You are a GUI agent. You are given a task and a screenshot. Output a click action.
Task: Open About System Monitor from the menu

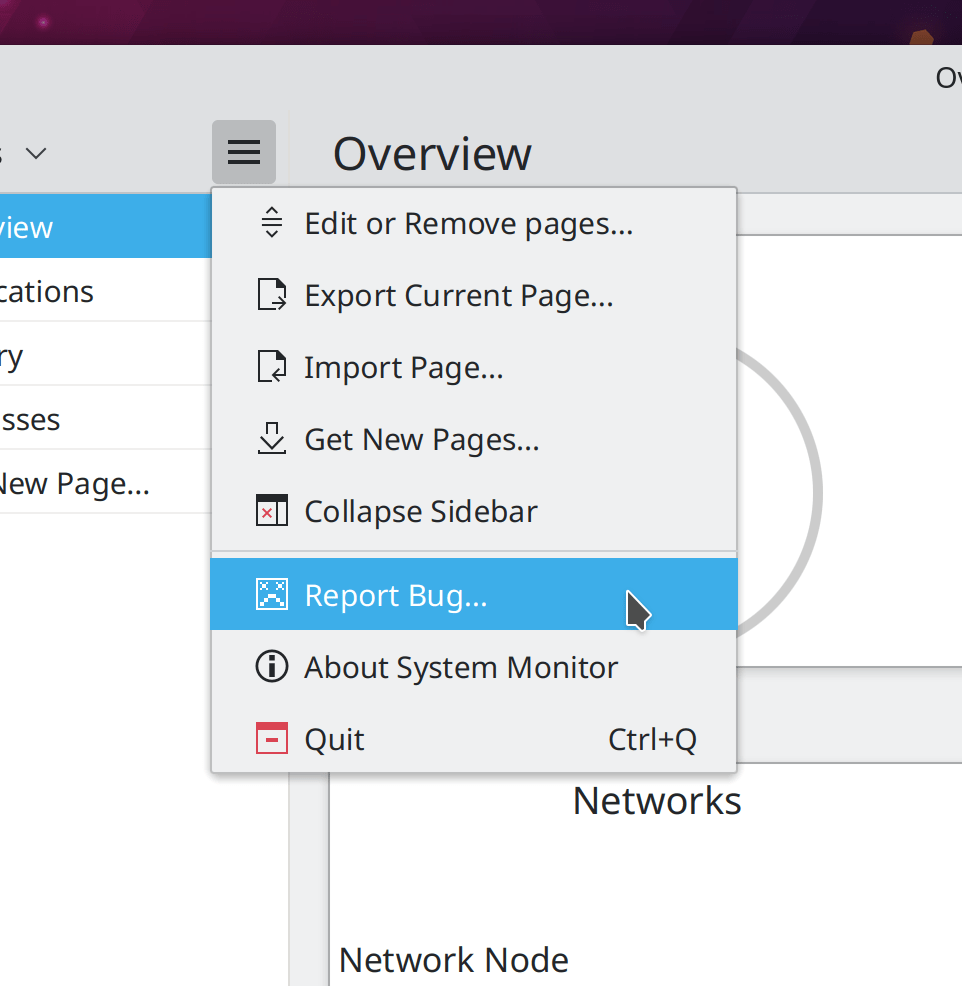point(460,667)
